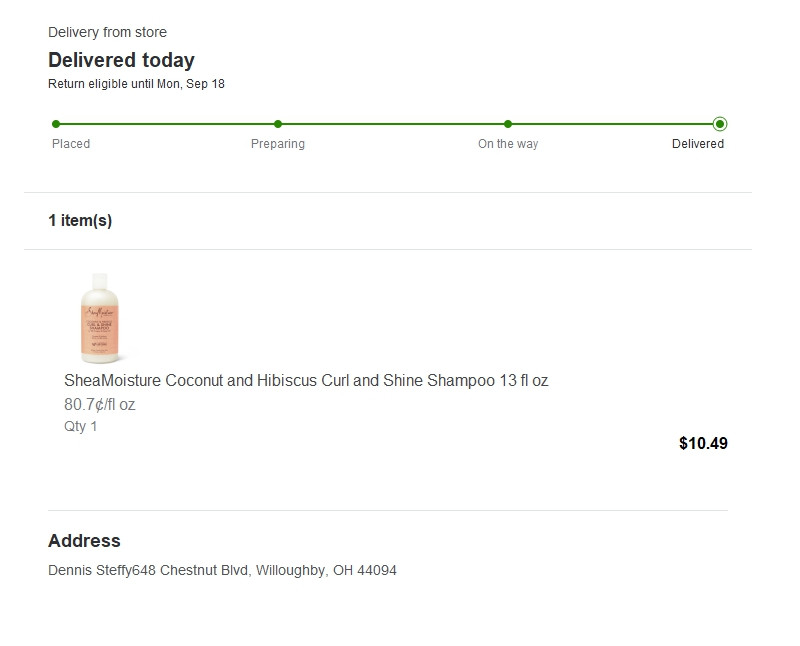Viewport: 800px width, 646px height.
Task: Click the Placed step label
Action: point(71,144)
